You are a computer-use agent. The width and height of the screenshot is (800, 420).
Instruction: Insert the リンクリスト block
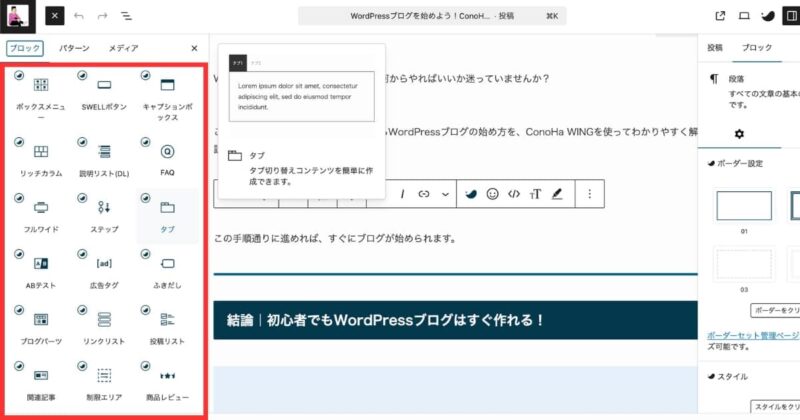tap(104, 327)
